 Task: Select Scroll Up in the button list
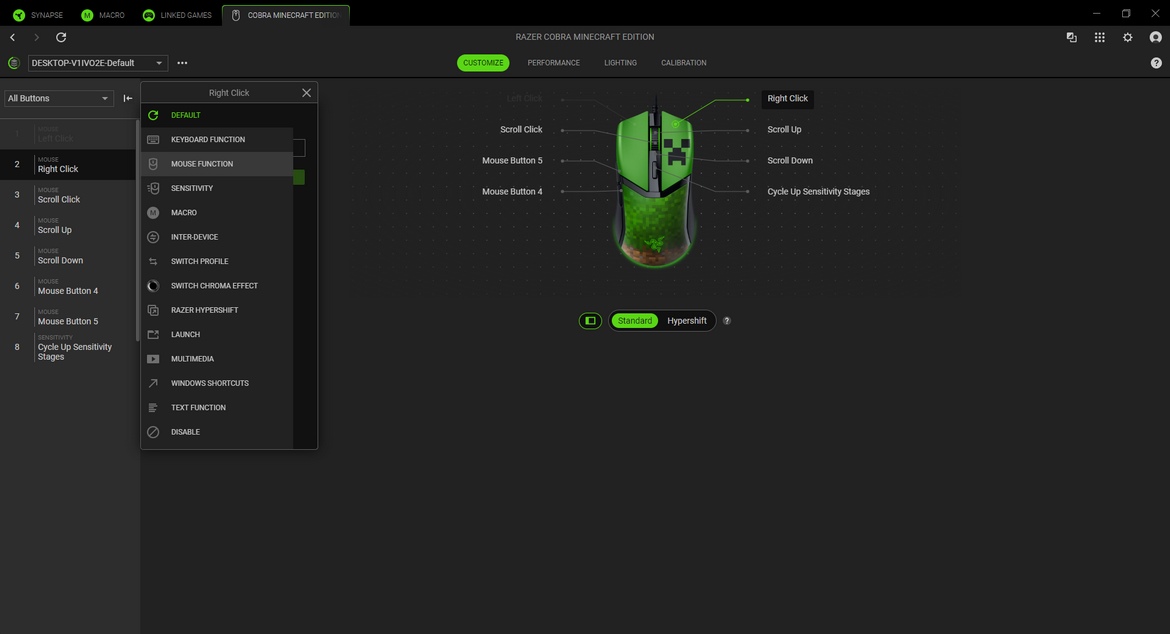click(x=68, y=226)
